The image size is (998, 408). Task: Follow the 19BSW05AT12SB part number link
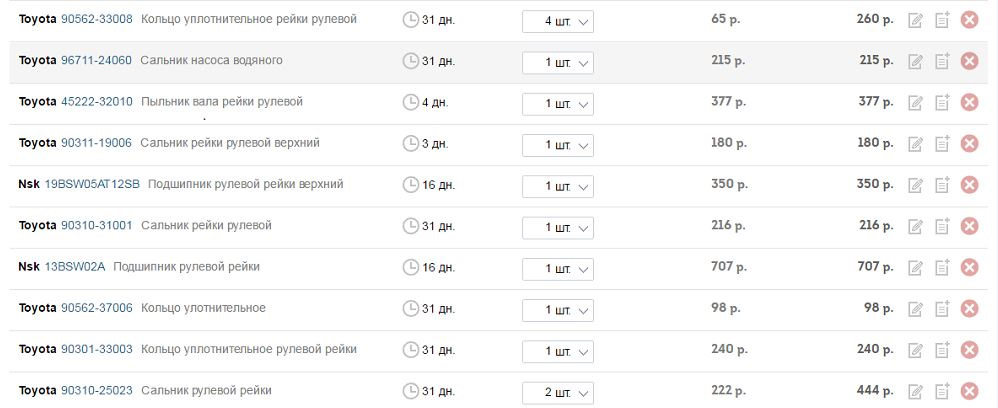pyautogui.click(x=92, y=184)
